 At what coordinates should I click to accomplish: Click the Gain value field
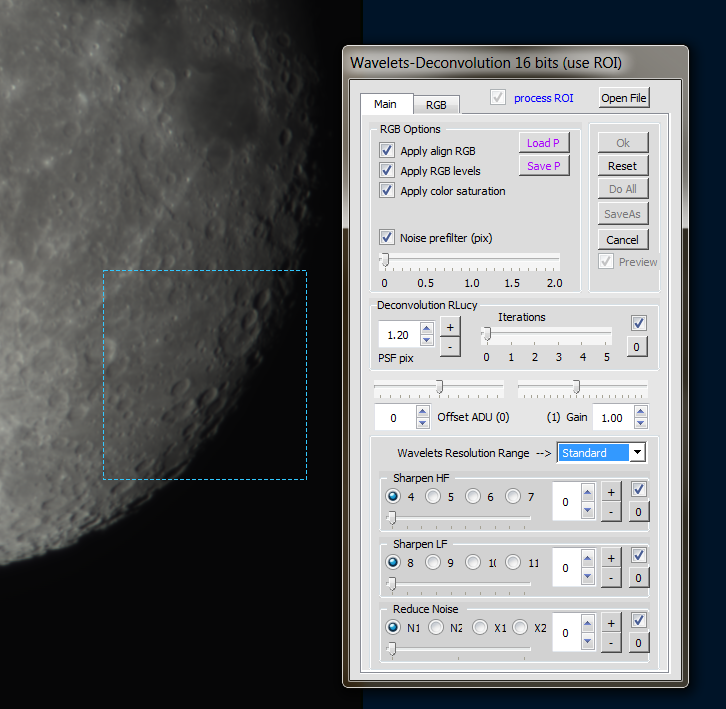[613, 417]
